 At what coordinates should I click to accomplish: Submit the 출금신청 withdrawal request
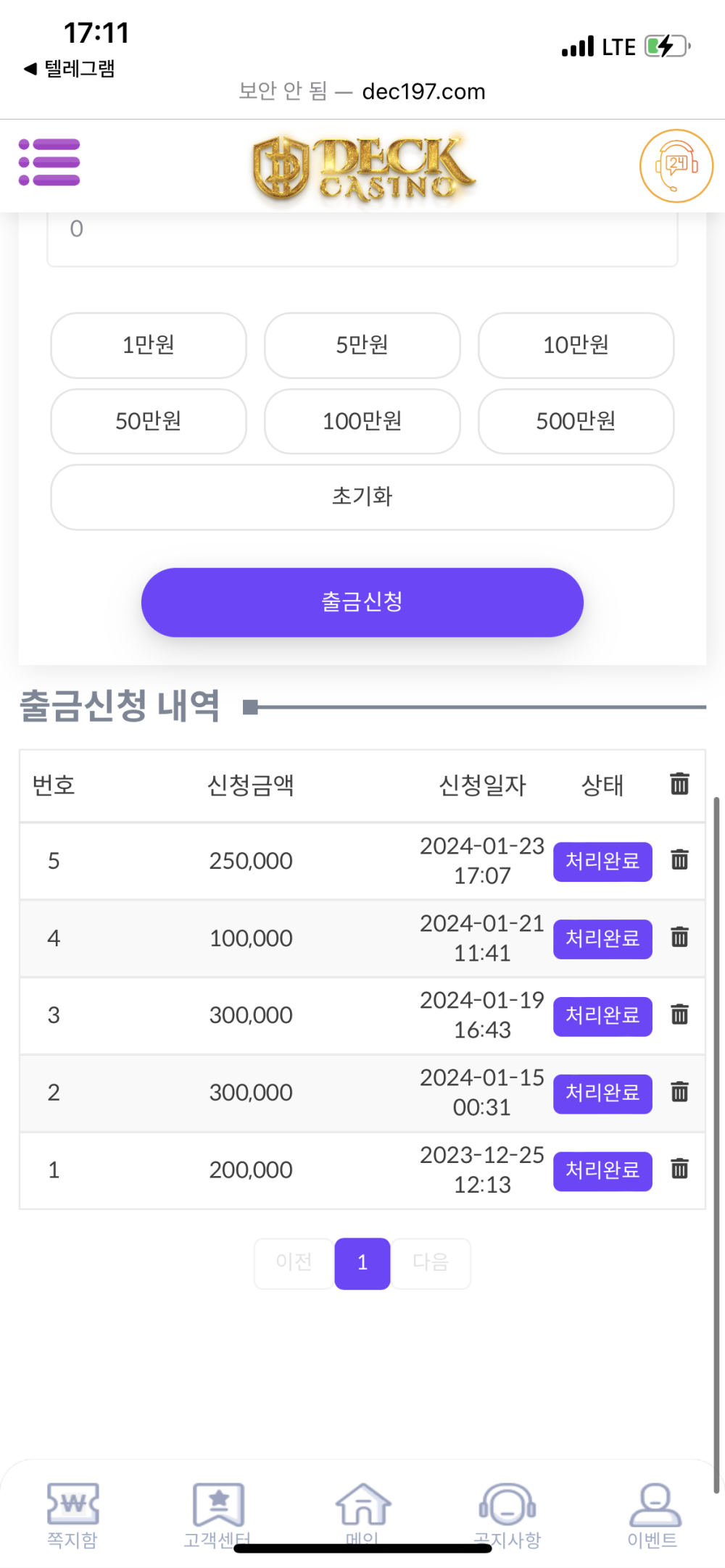pos(362,602)
